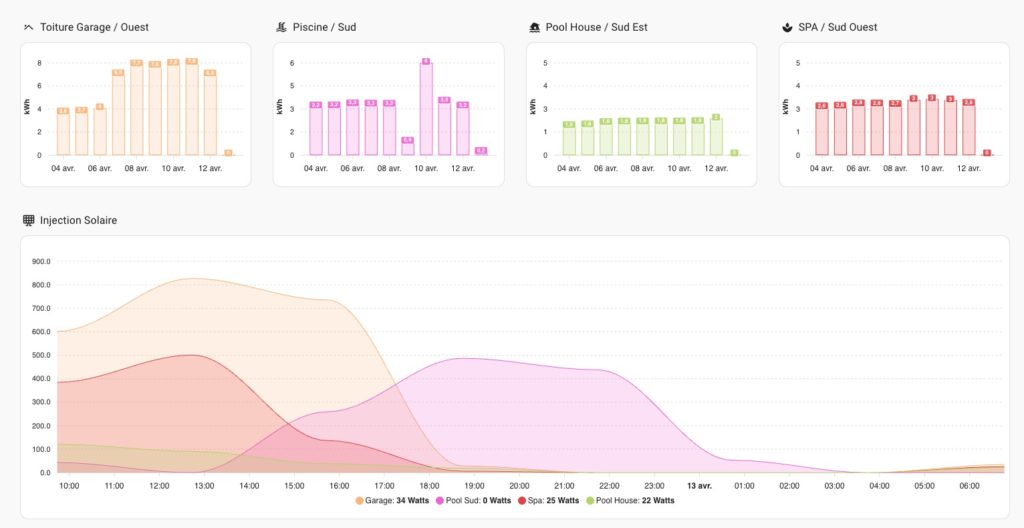Image resolution: width=1024 pixels, height=528 pixels.
Task: Click the 13:00 garage peak on the Injection chart
Action: tap(193, 279)
